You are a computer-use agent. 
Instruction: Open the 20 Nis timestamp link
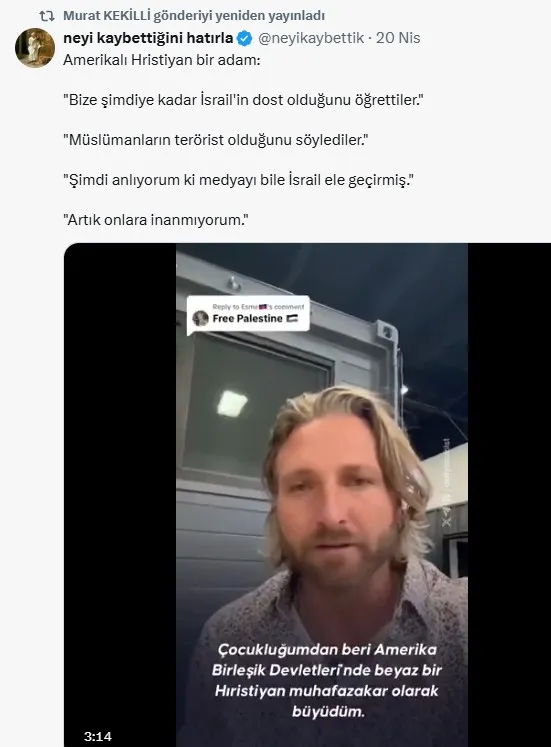(398, 38)
